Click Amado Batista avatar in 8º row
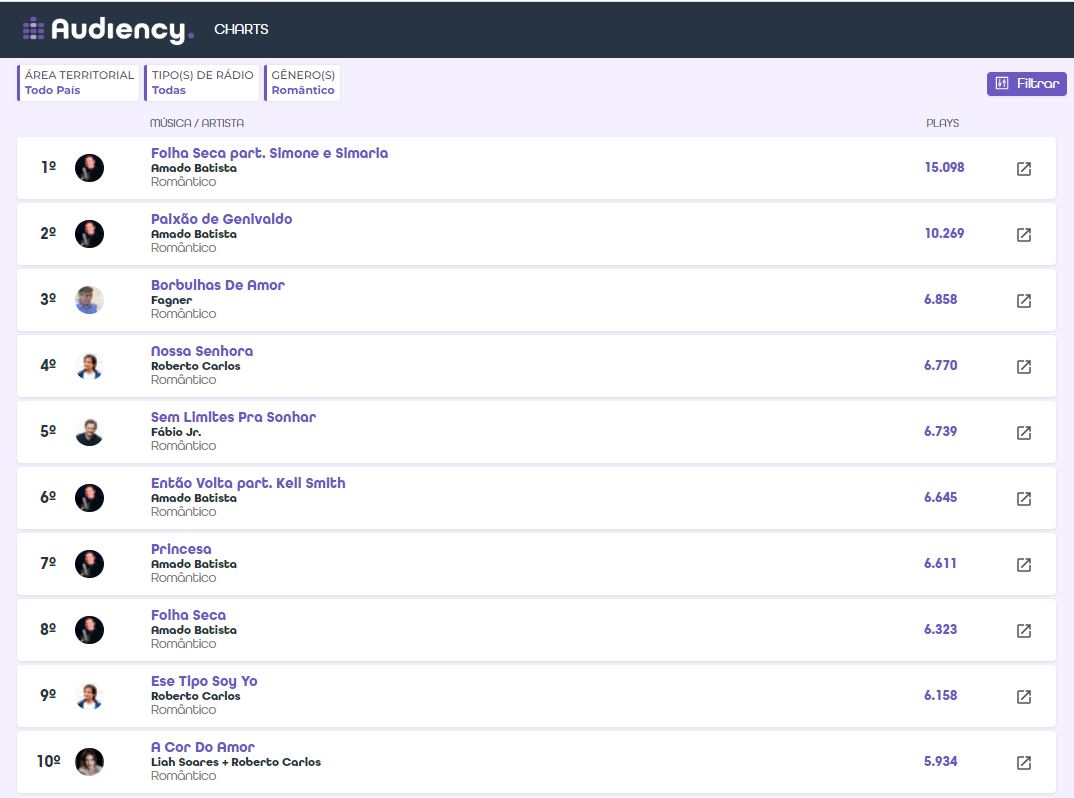 point(89,629)
